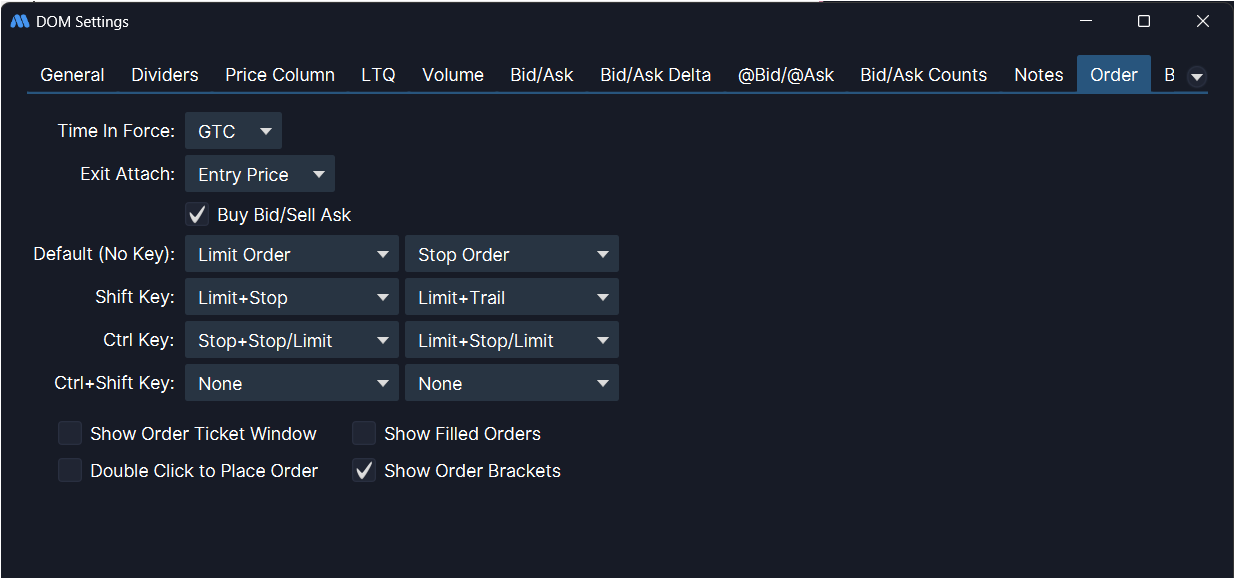Screen dimensions: 1235x579
Task: Tick the Show Filled Orders checkbox
Action: pos(364,433)
